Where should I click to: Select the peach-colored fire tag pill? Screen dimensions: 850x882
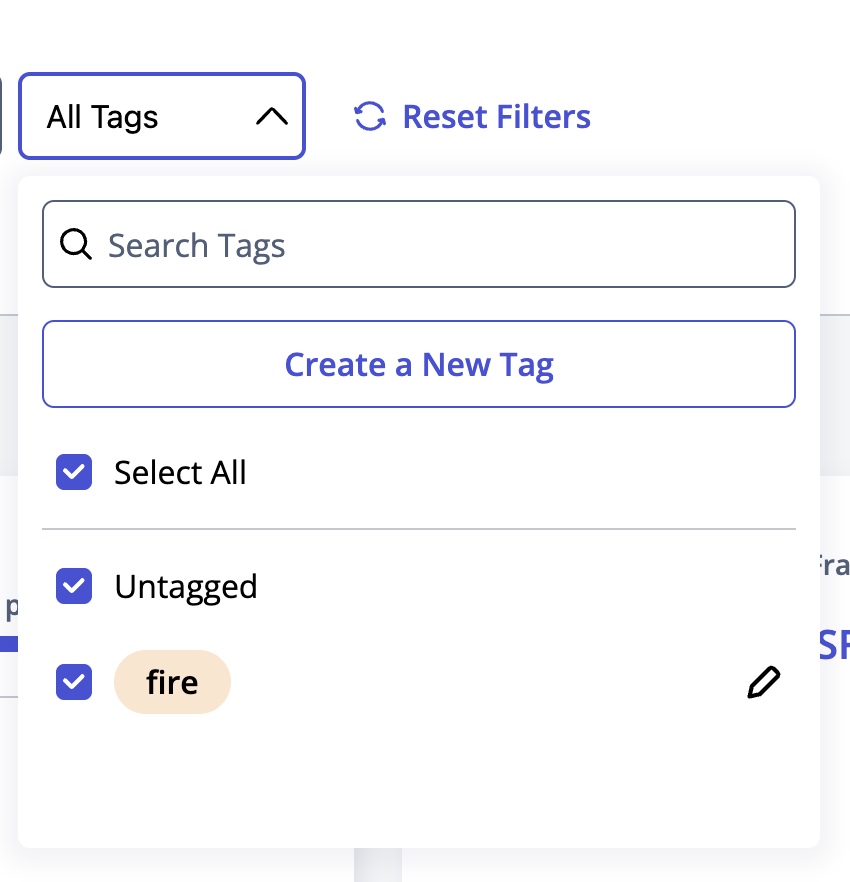[x=172, y=682]
